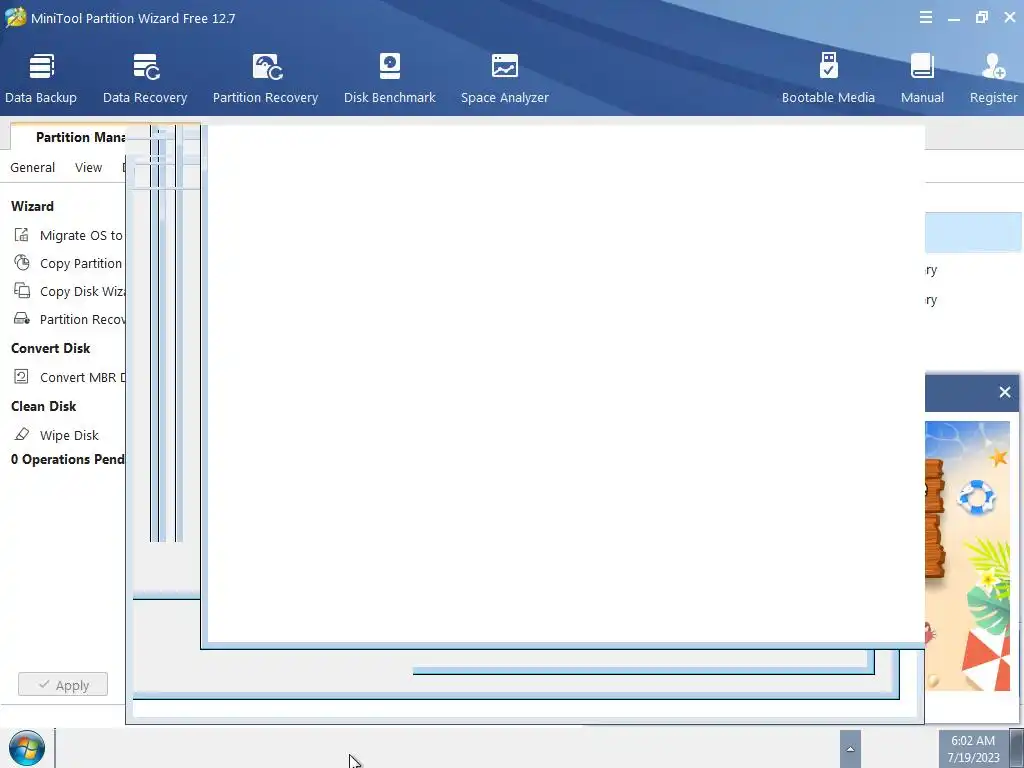Launch Data Recovery from the toolbar

145,78
